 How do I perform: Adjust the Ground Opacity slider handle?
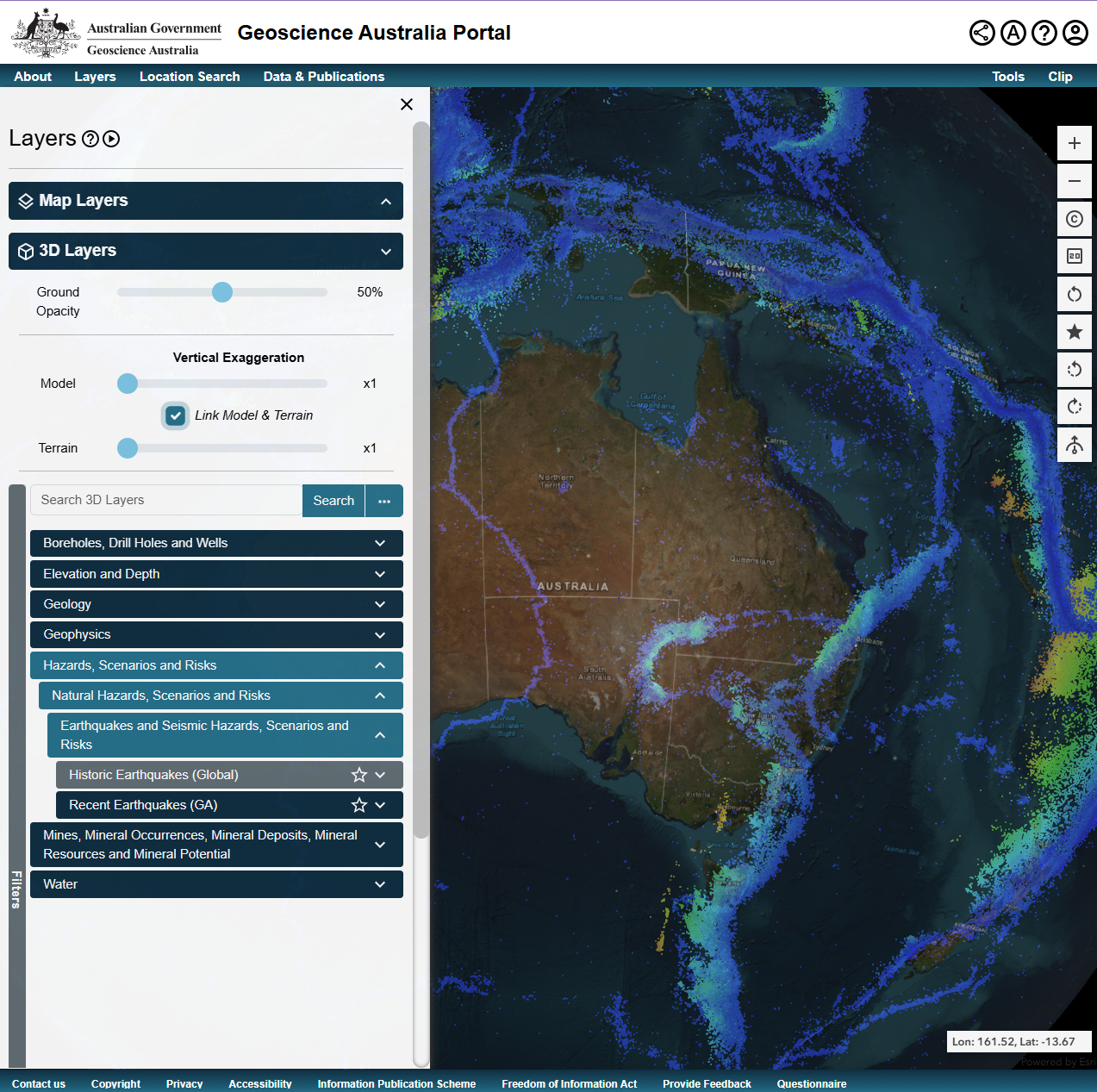click(x=222, y=292)
